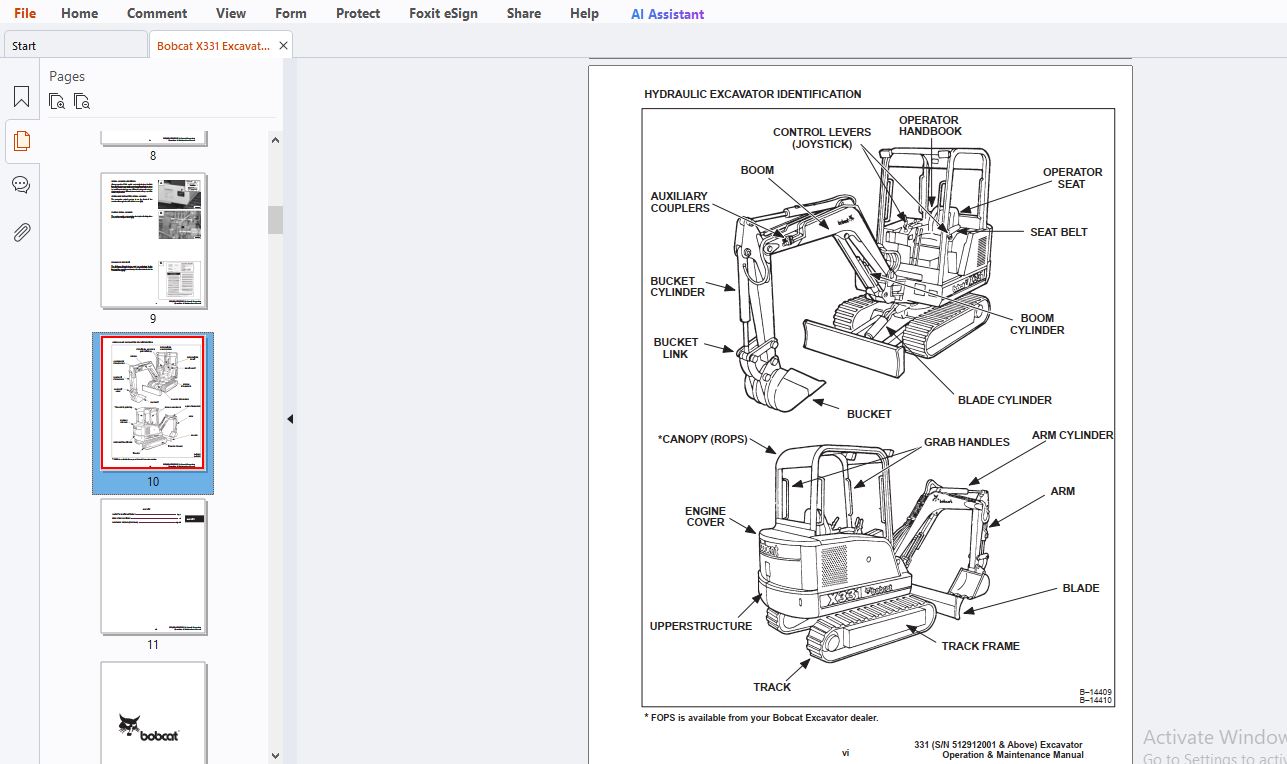Click the enlarge page thumbnails icon
Image resolution: width=1287 pixels, height=764 pixels.
pos(57,101)
